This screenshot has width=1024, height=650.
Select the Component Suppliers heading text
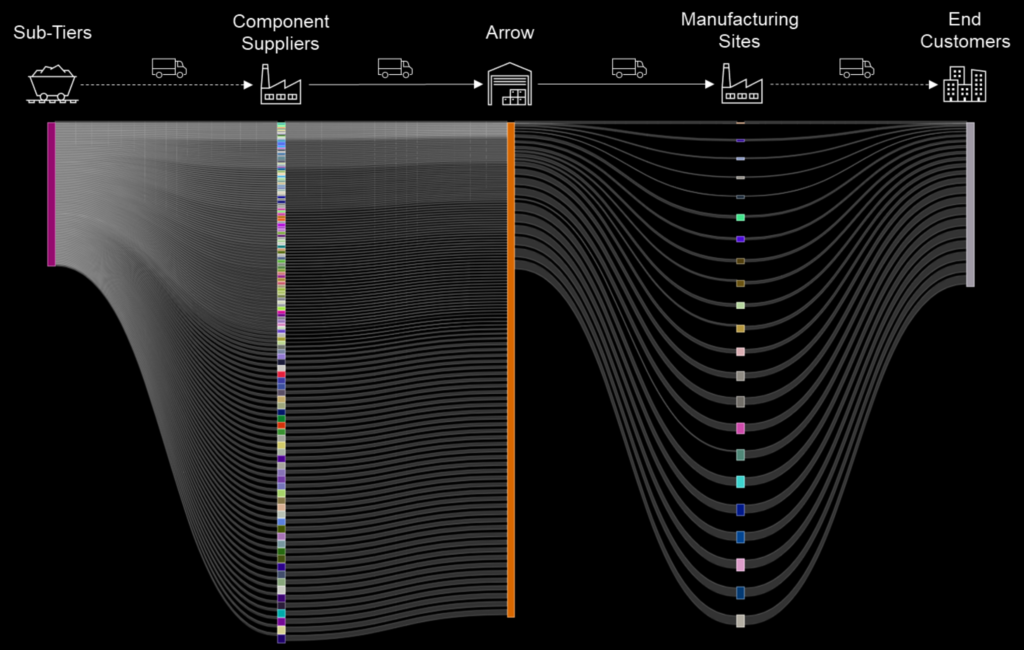click(280, 31)
